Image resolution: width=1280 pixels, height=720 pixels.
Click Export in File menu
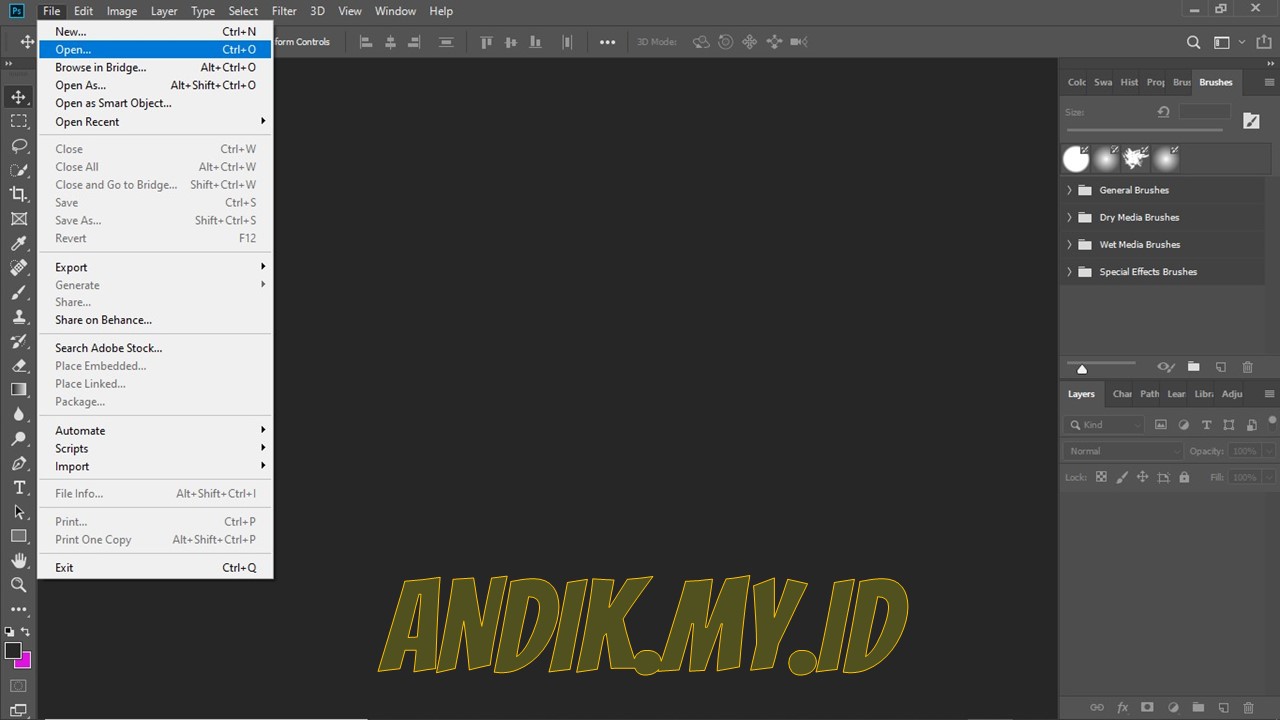coord(155,267)
